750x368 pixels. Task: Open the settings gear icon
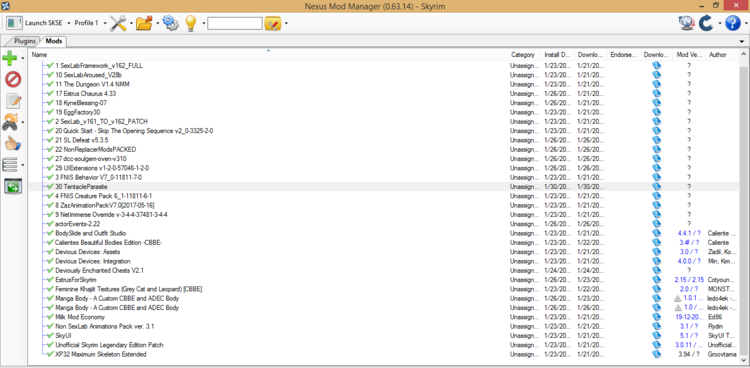pos(170,22)
